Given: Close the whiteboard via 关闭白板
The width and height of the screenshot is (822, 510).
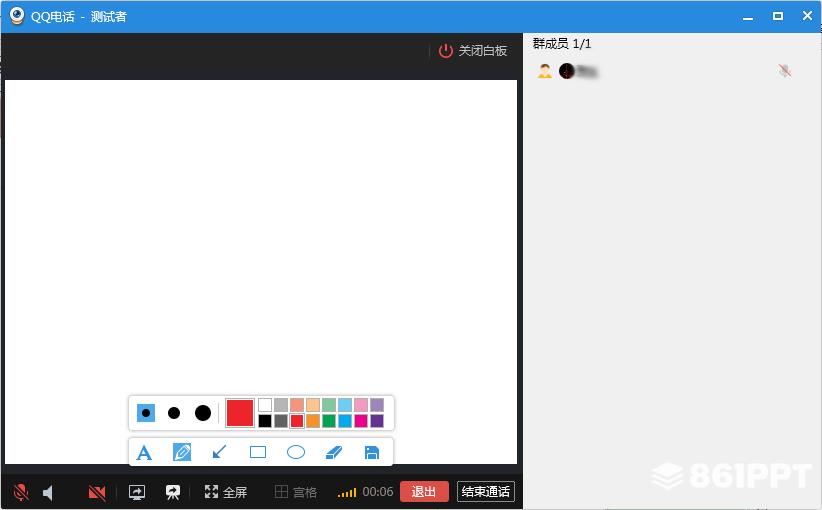Looking at the screenshot, I should click(x=473, y=51).
